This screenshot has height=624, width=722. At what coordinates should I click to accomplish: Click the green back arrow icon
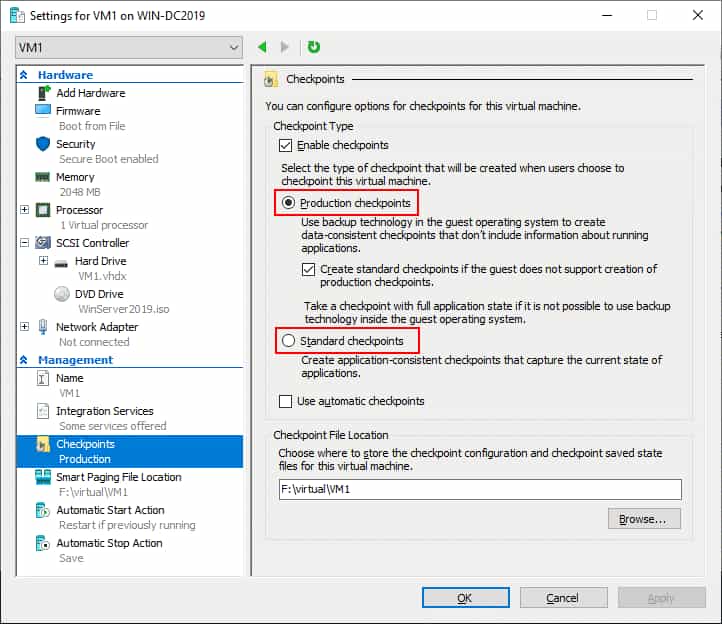coord(263,47)
